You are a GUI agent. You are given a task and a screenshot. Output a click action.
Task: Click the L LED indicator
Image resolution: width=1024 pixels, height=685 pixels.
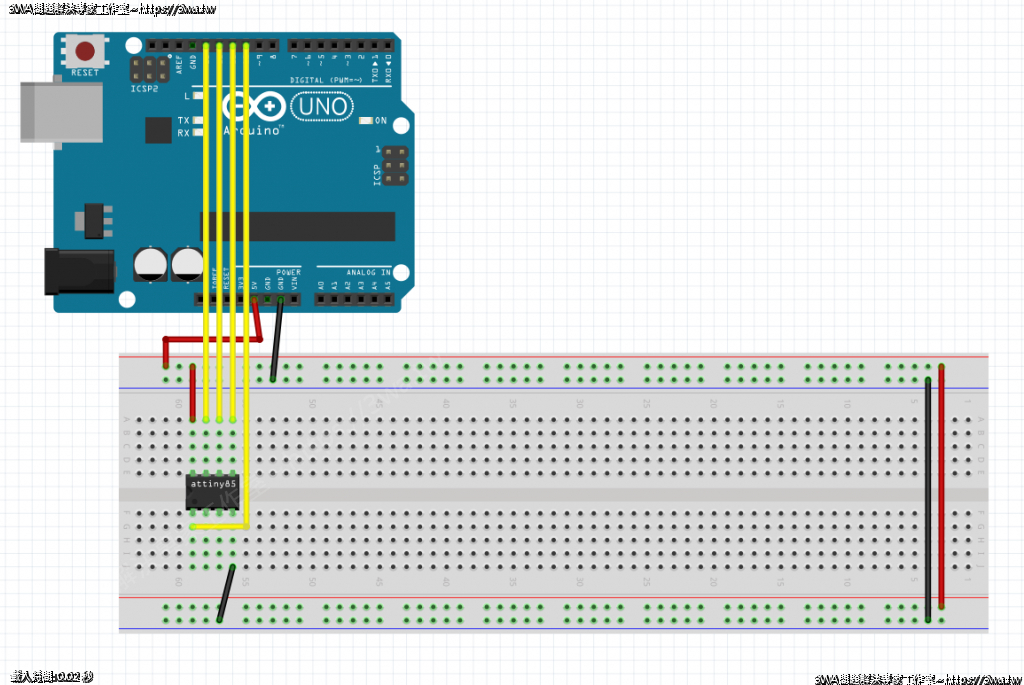199,97
